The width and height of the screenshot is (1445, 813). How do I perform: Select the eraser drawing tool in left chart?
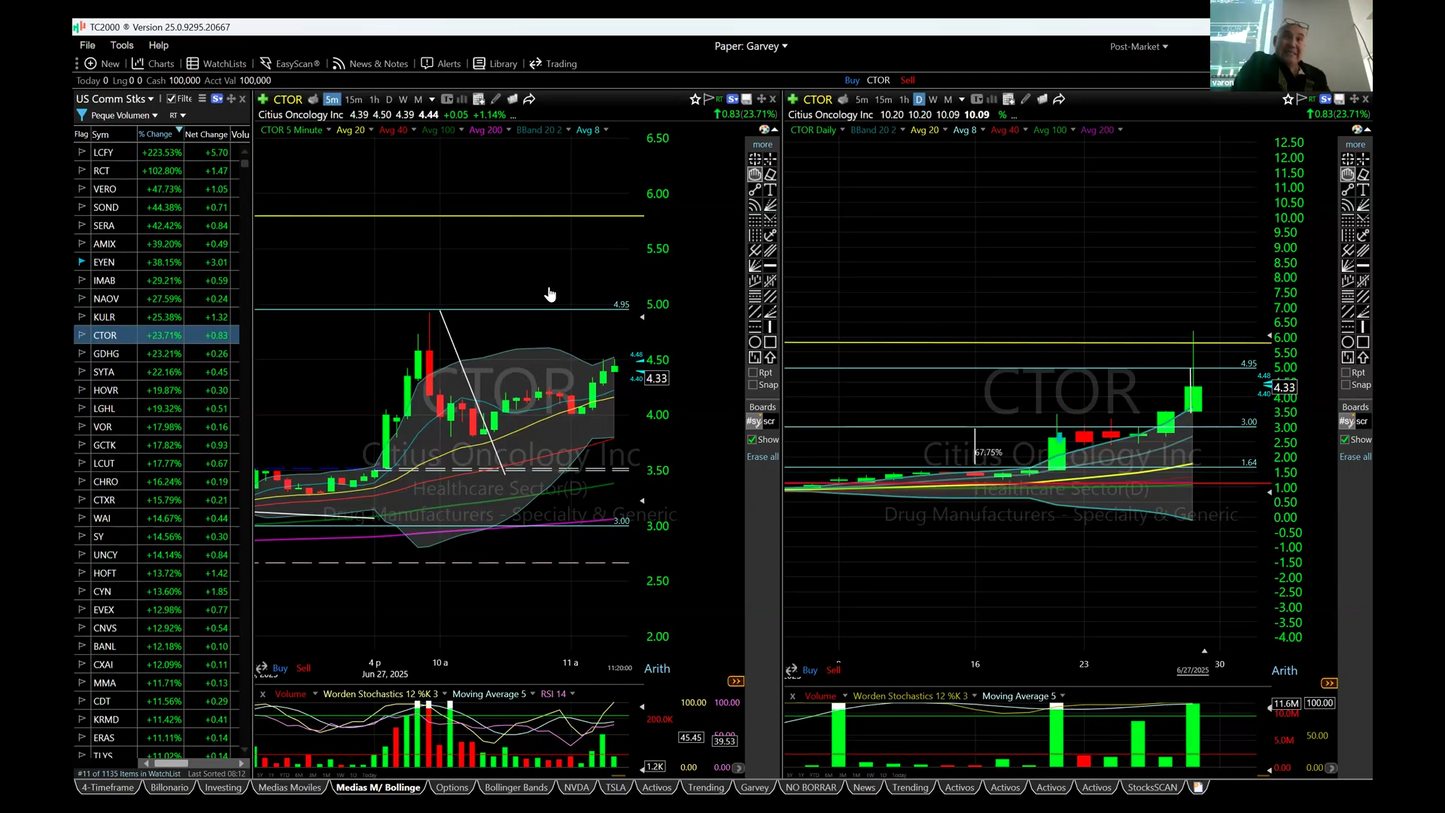pyautogui.click(x=770, y=174)
